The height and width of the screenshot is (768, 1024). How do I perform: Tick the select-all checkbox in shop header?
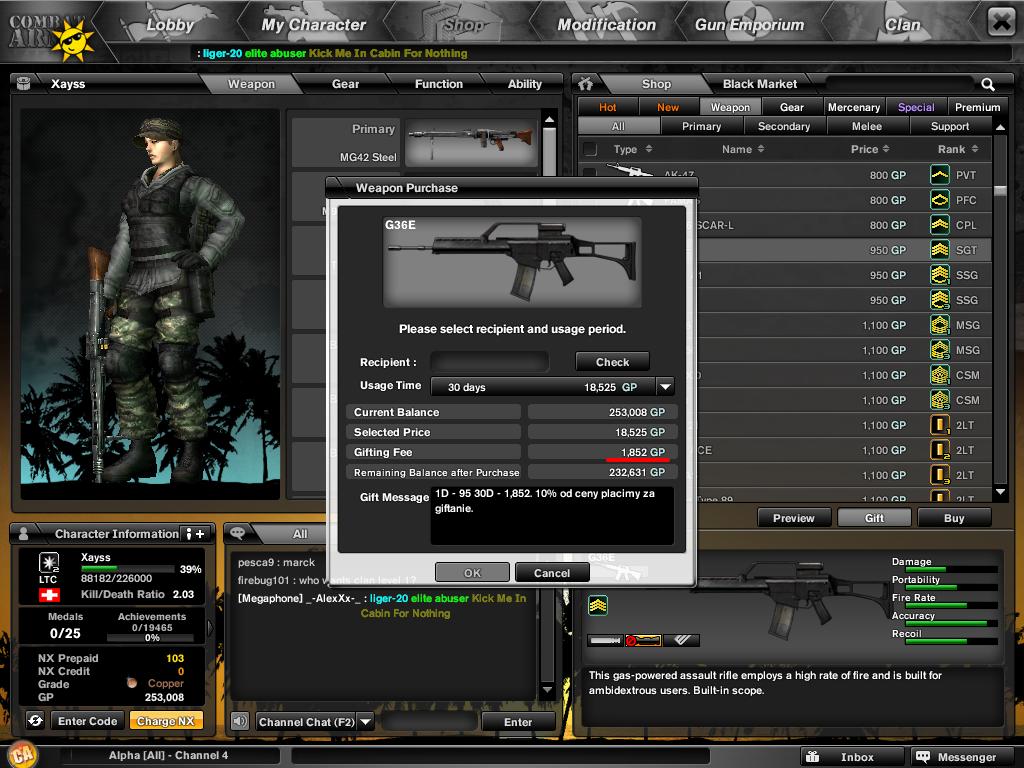[590, 150]
